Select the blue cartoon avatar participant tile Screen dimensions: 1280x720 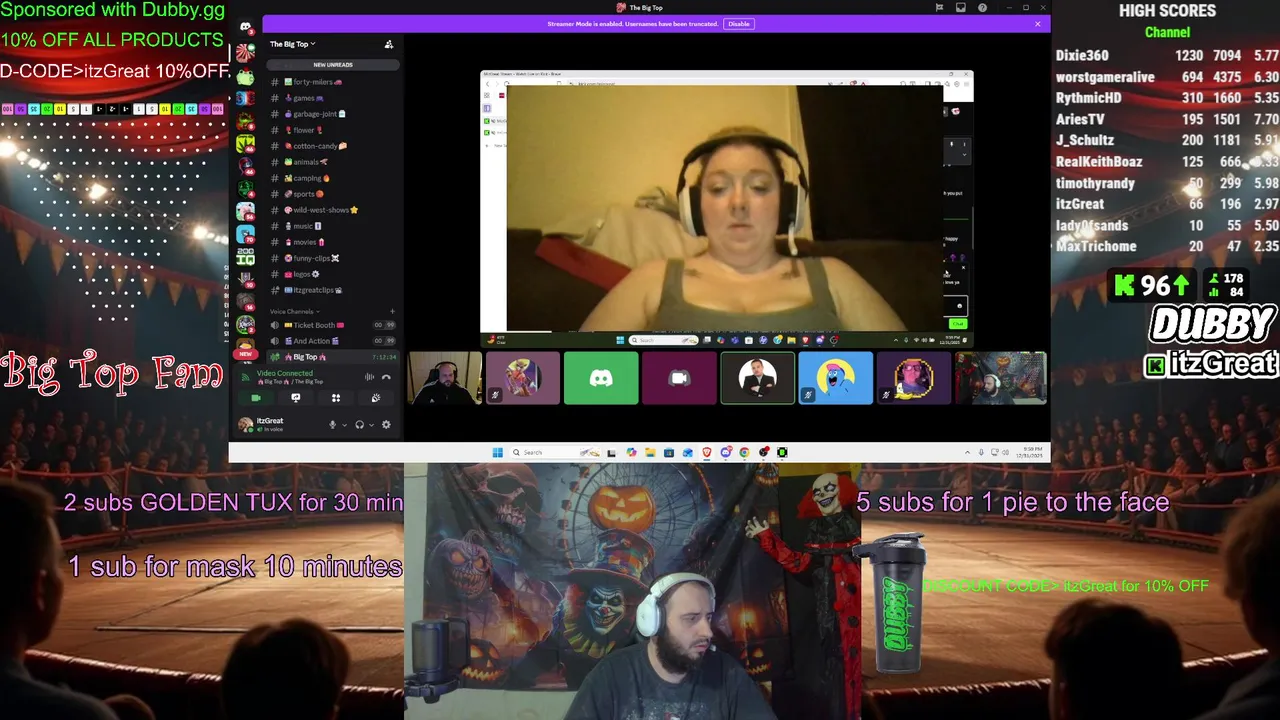pos(835,378)
